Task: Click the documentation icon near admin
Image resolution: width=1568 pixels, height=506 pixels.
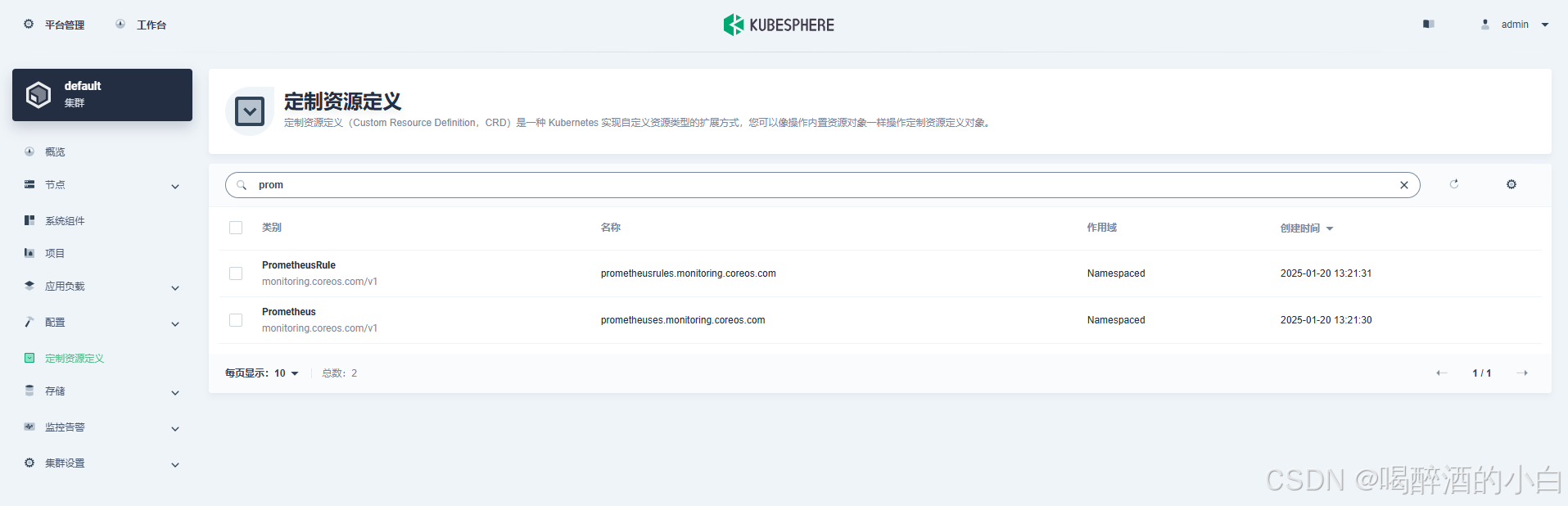Action: 1429,25
